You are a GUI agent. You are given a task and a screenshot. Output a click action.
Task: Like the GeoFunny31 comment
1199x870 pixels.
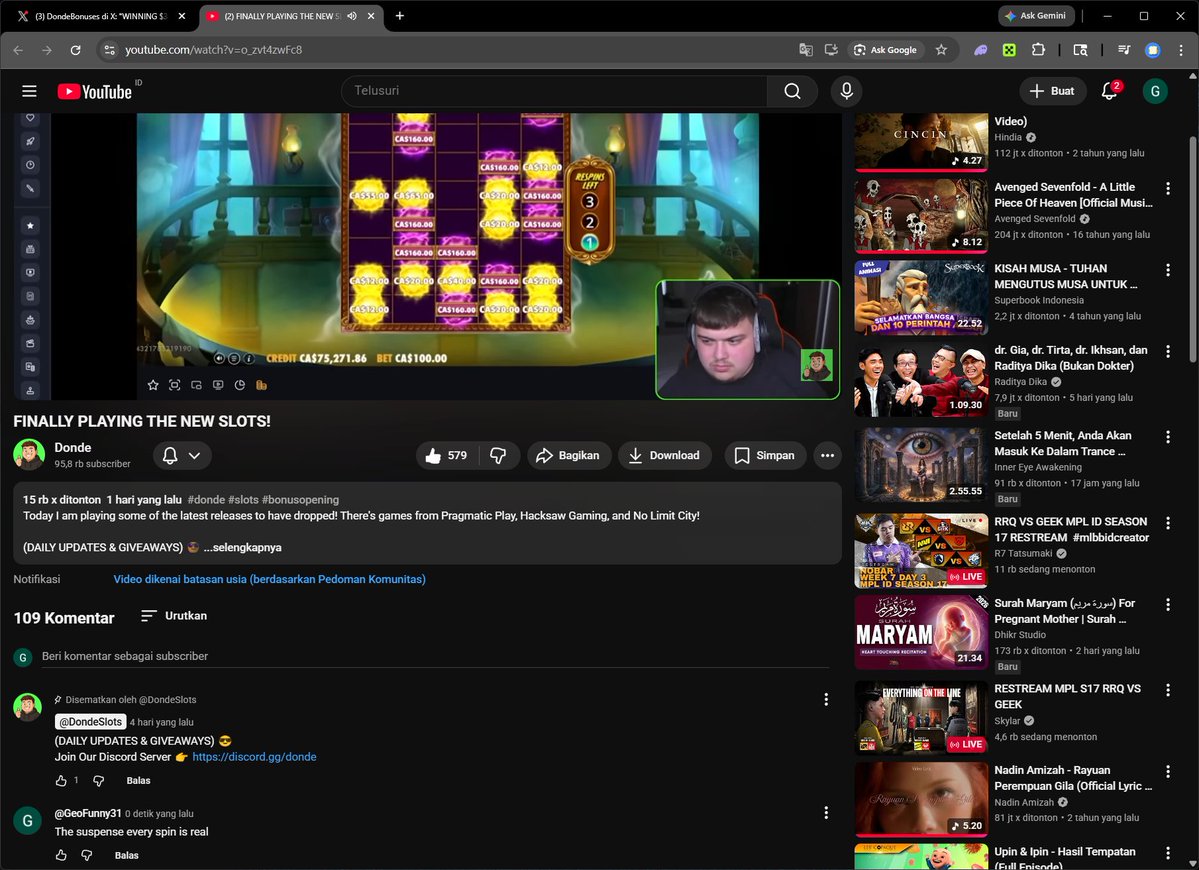click(x=61, y=855)
